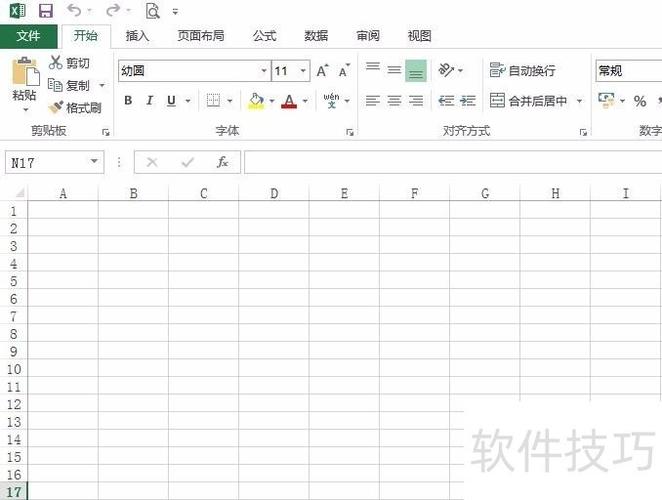Undo the last action

click(74, 10)
